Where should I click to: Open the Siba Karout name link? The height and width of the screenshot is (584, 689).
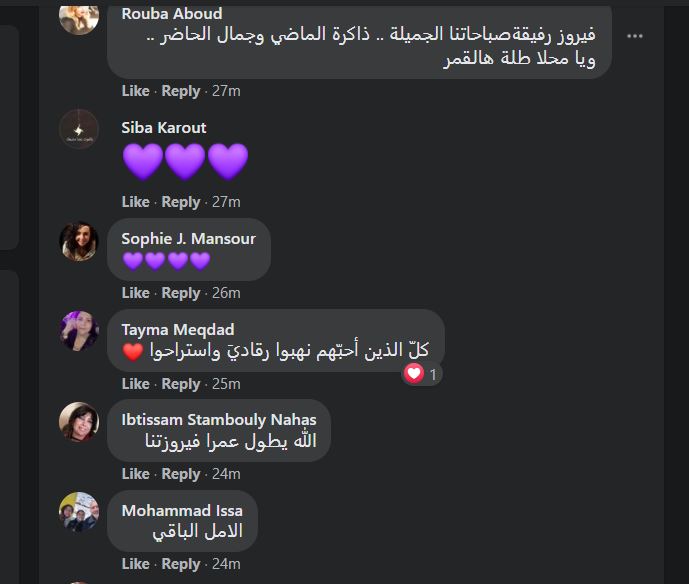(x=164, y=128)
